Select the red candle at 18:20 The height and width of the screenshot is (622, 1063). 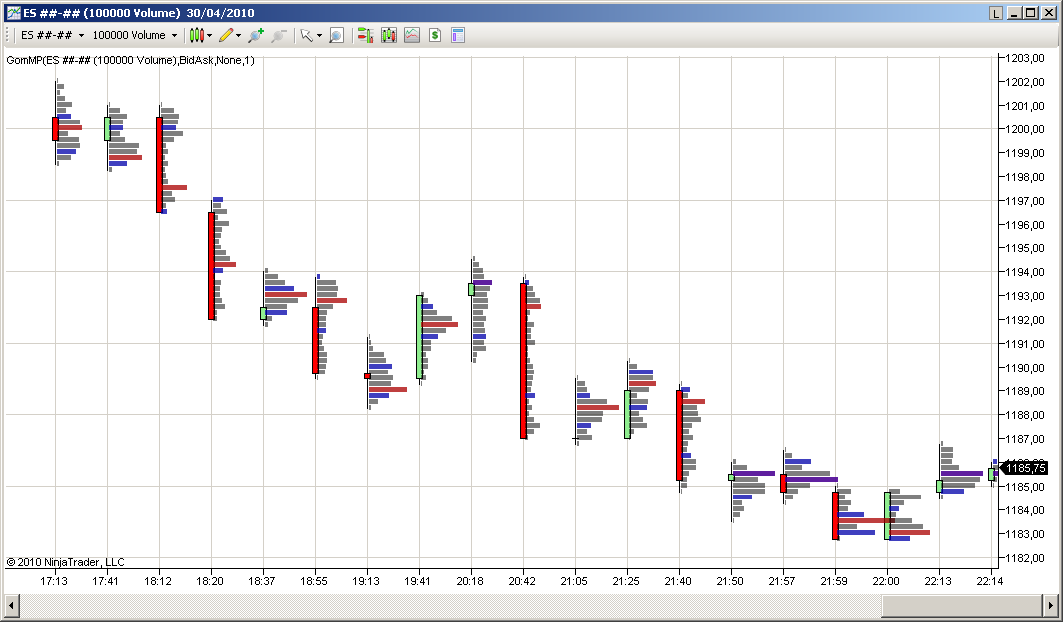click(x=212, y=266)
